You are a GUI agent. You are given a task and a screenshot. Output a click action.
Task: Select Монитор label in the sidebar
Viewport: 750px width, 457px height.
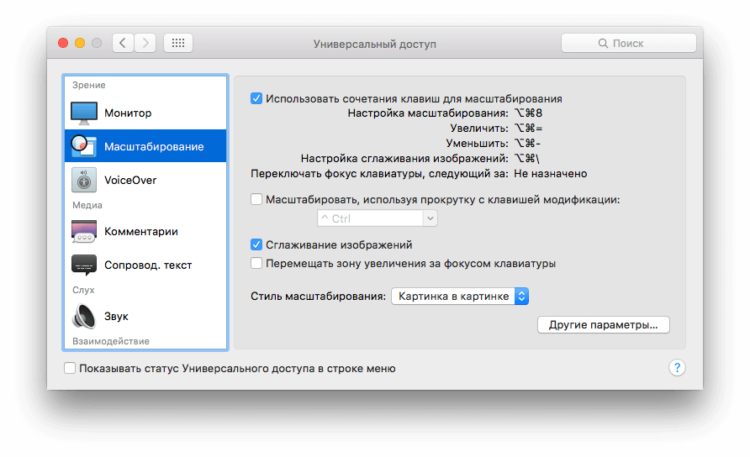[x=128, y=113]
